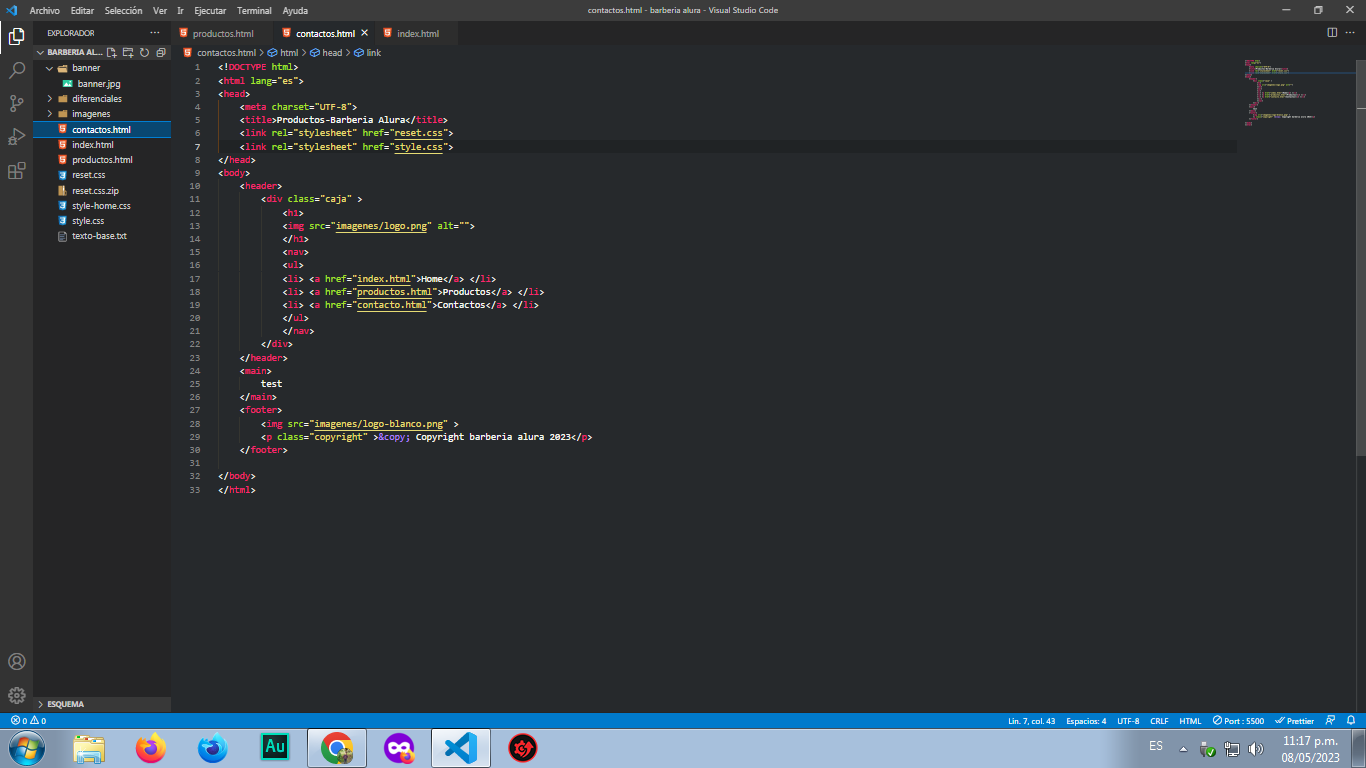The height and width of the screenshot is (768, 1366).
Task: Open the Search view in activity bar
Action: tap(16, 70)
